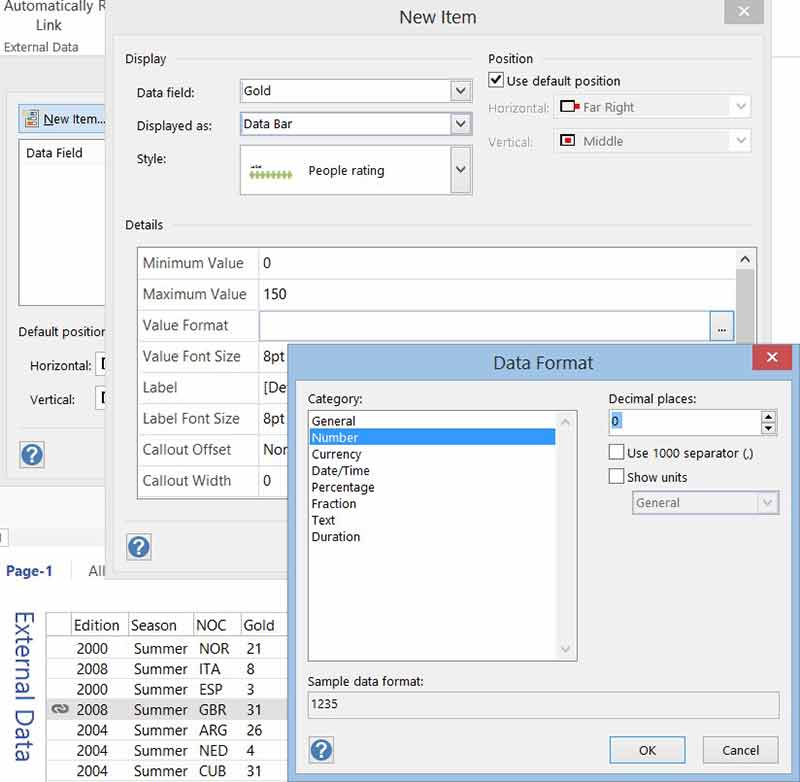Open the units General dropdown

click(768, 503)
